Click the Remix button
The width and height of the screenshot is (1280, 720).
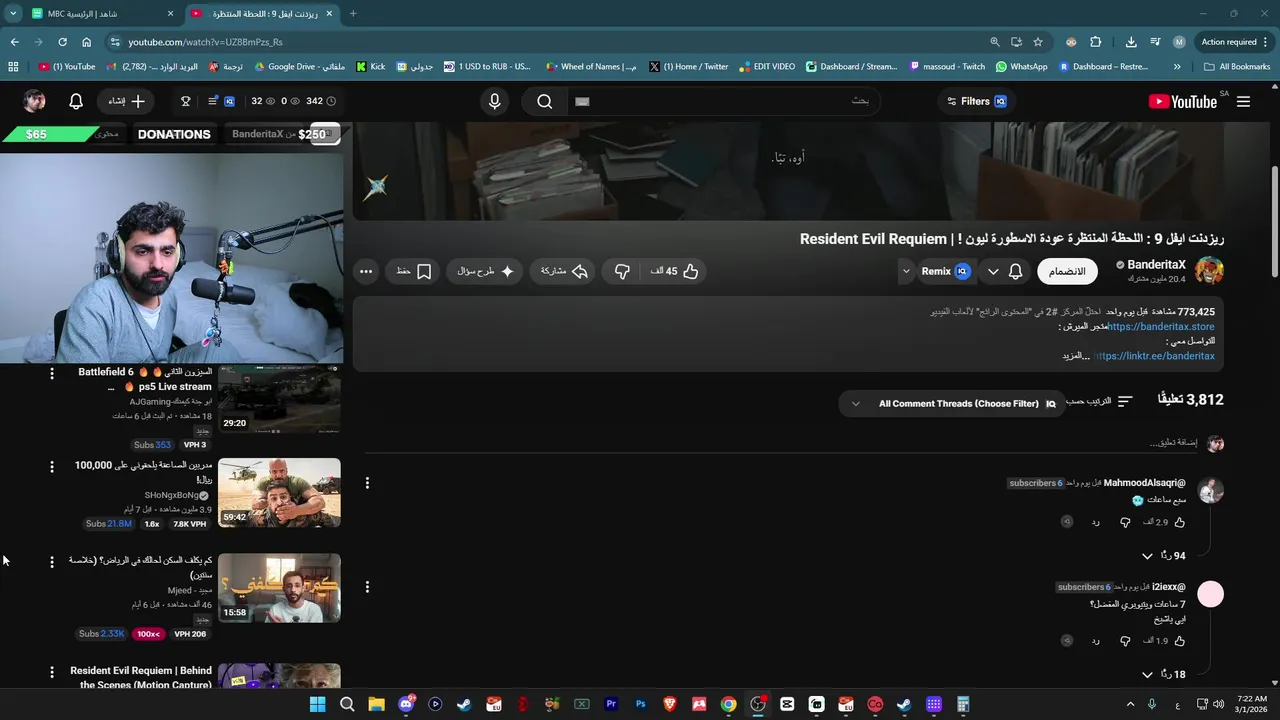pyautogui.click(x=947, y=271)
